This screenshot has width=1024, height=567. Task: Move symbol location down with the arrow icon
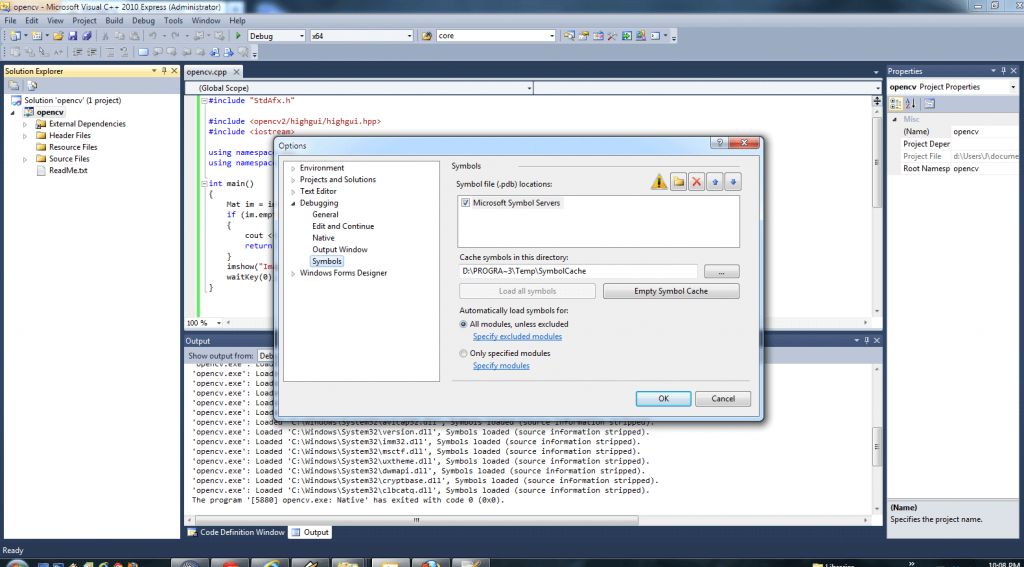click(733, 182)
